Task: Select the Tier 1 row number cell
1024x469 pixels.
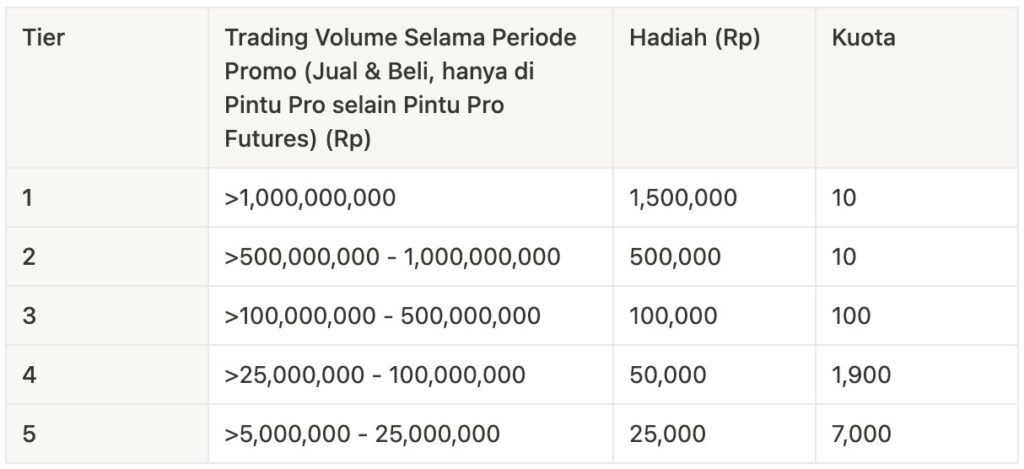Action: (28, 198)
